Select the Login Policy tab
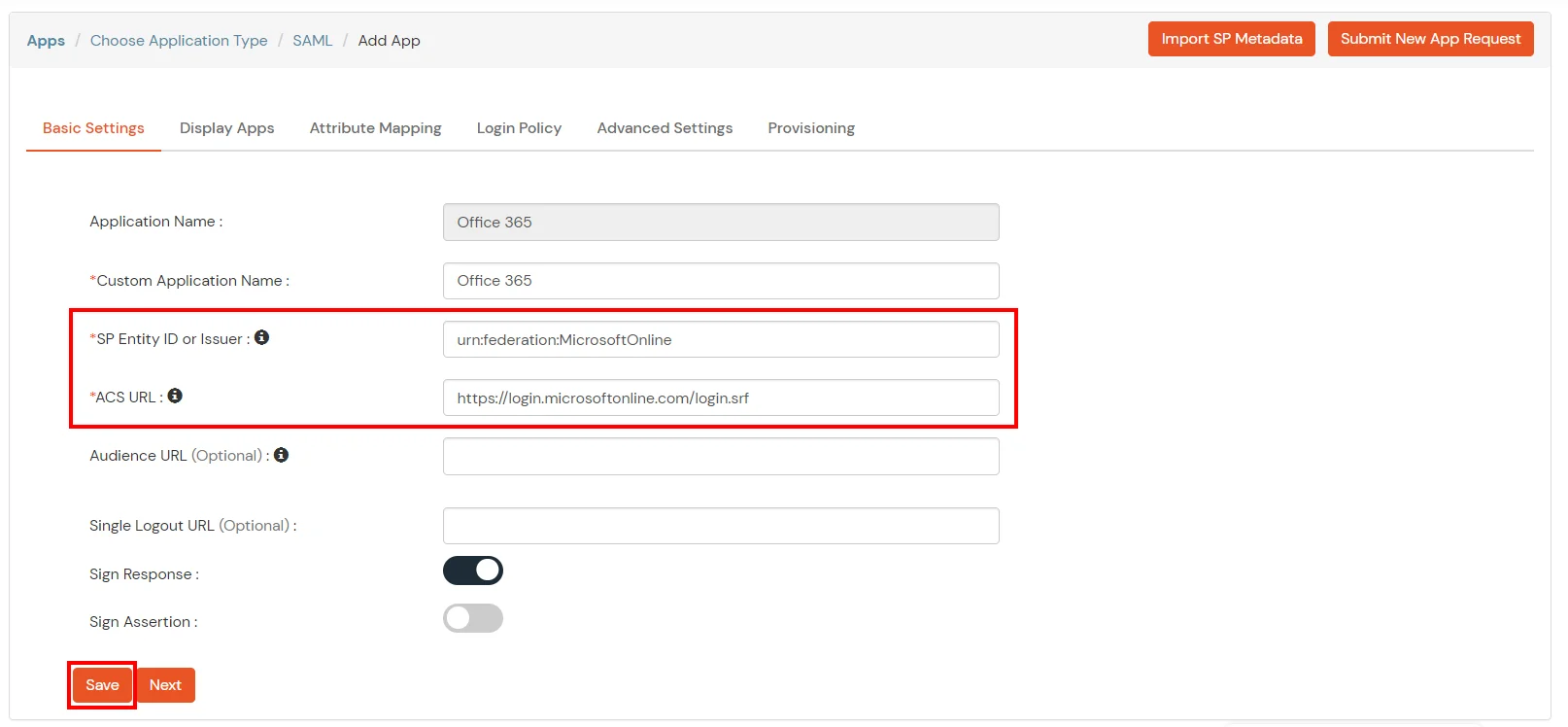 [519, 128]
